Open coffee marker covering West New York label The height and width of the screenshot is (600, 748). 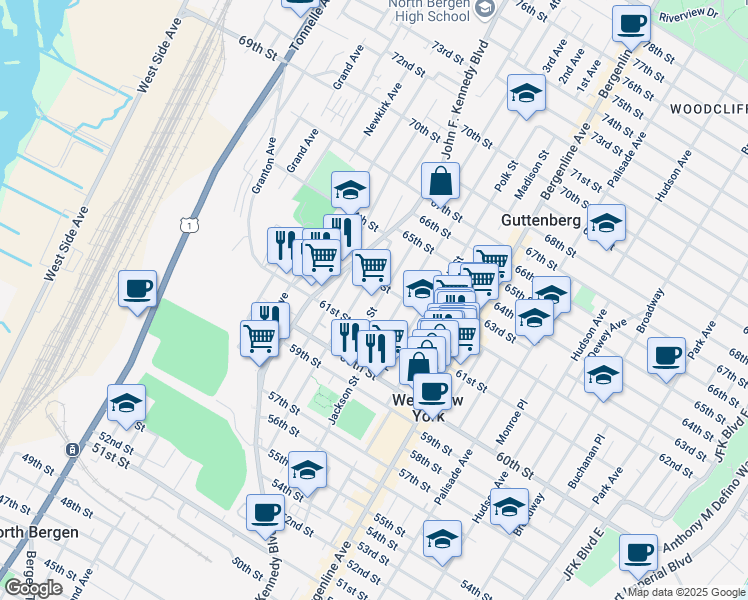(433, 393)
